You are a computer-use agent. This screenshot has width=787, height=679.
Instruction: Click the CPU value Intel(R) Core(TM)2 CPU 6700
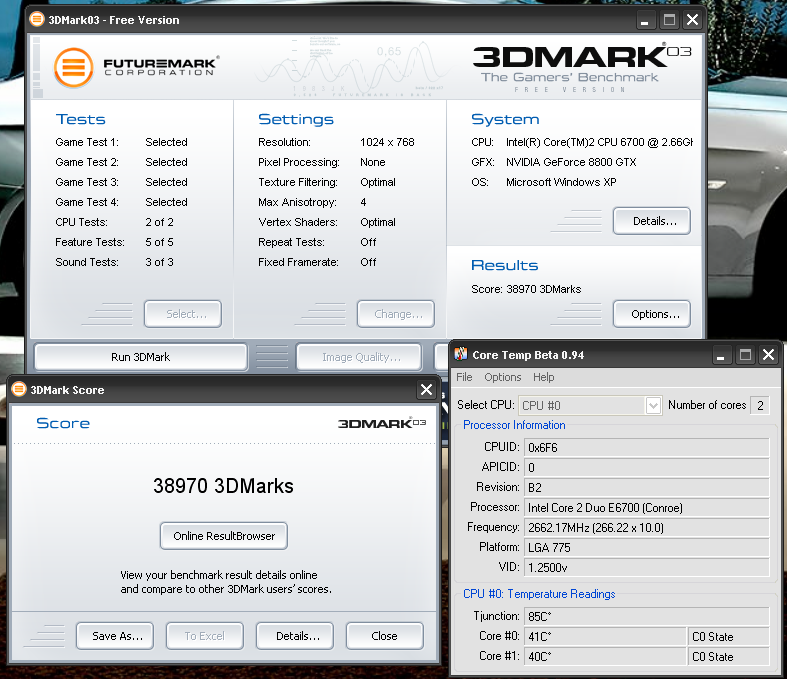[x=599, y=142]
